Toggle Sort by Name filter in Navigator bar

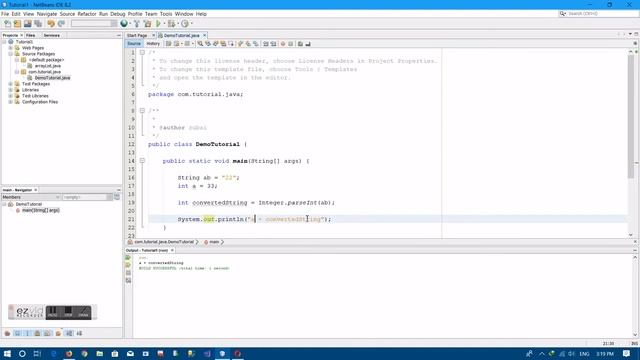tap(69, 333)
